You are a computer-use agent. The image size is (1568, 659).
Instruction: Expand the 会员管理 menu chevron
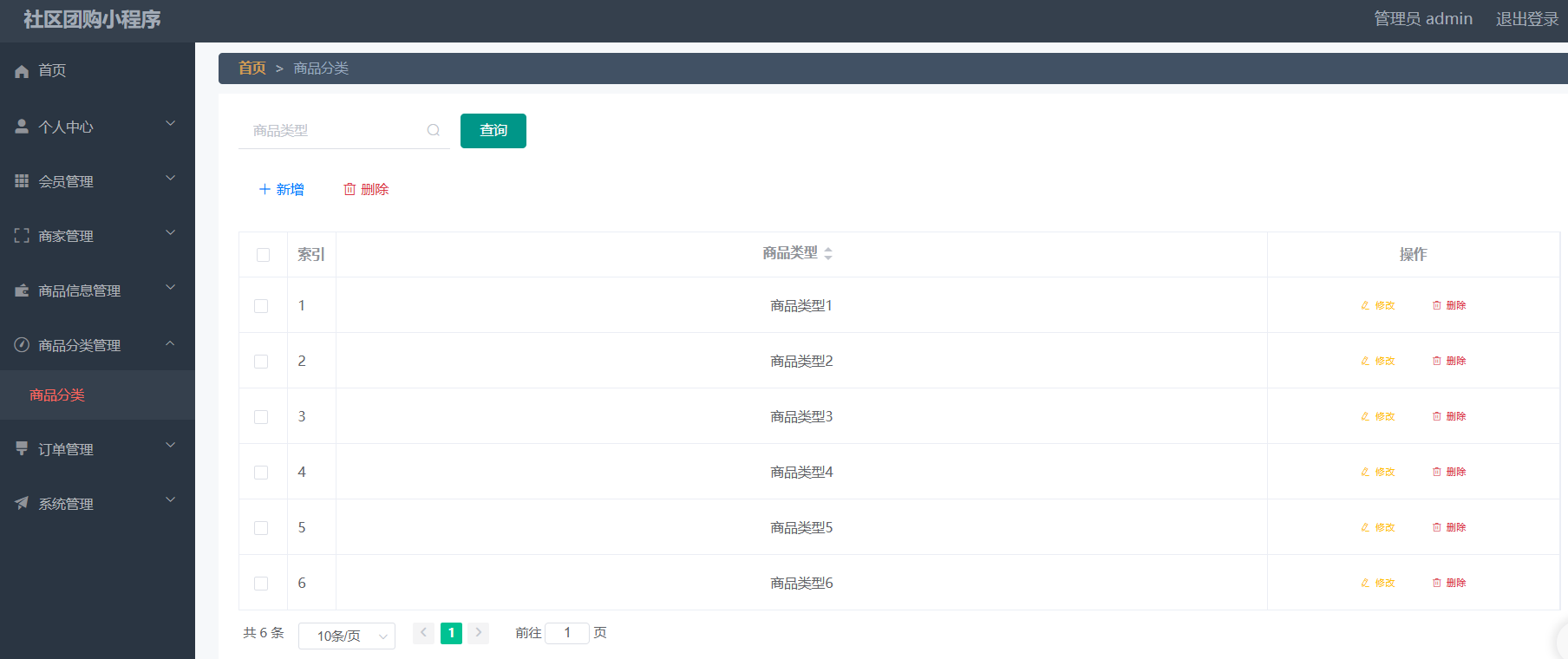tap(171, 178)
